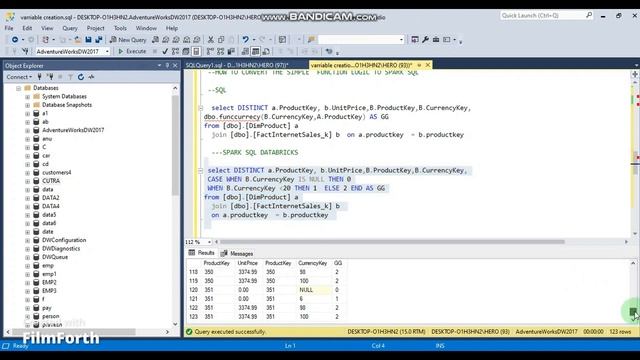
Task: Toggle Include Client Statistics
Action: [231, 51]
